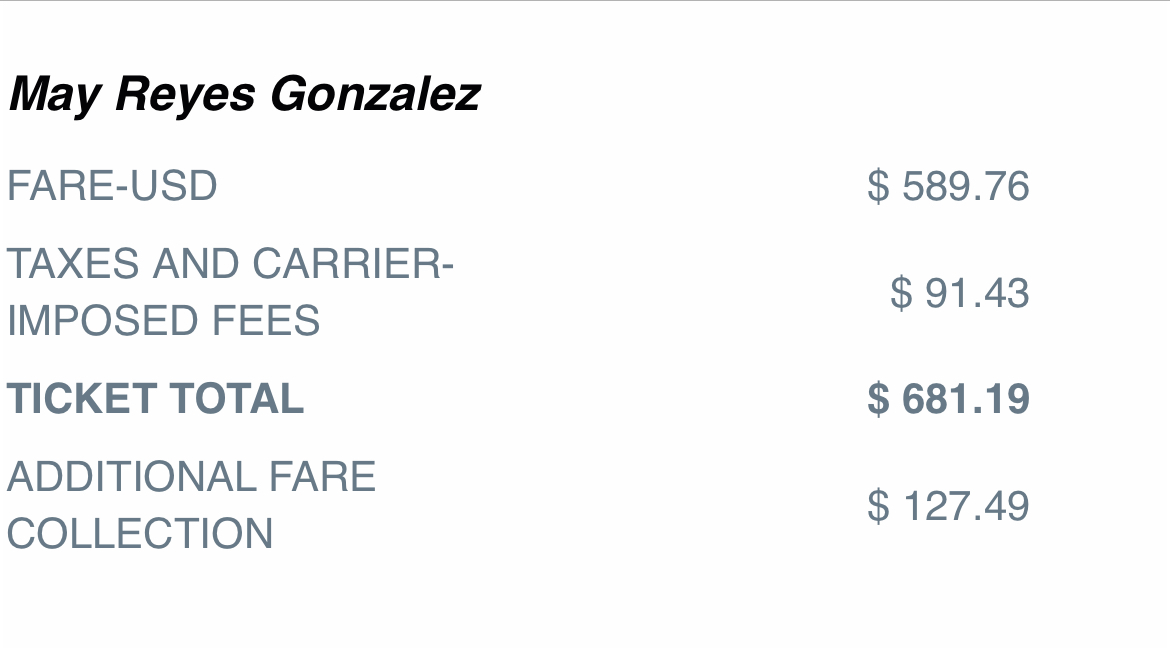Click the first name May
Viewport: 1170px width, 648px height.
pos(54,95)
